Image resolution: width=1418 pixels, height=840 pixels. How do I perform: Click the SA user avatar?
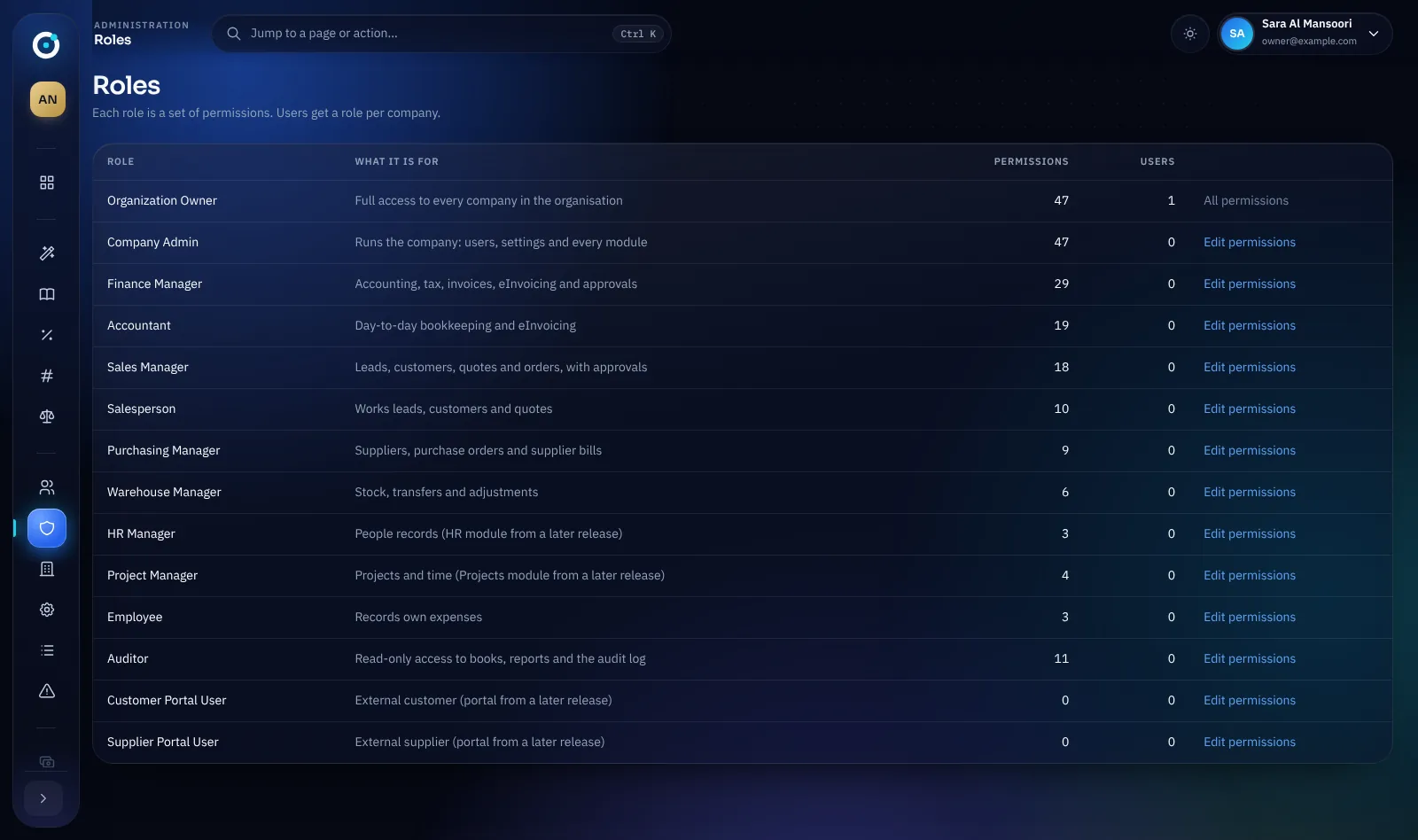pos(1237,34)
